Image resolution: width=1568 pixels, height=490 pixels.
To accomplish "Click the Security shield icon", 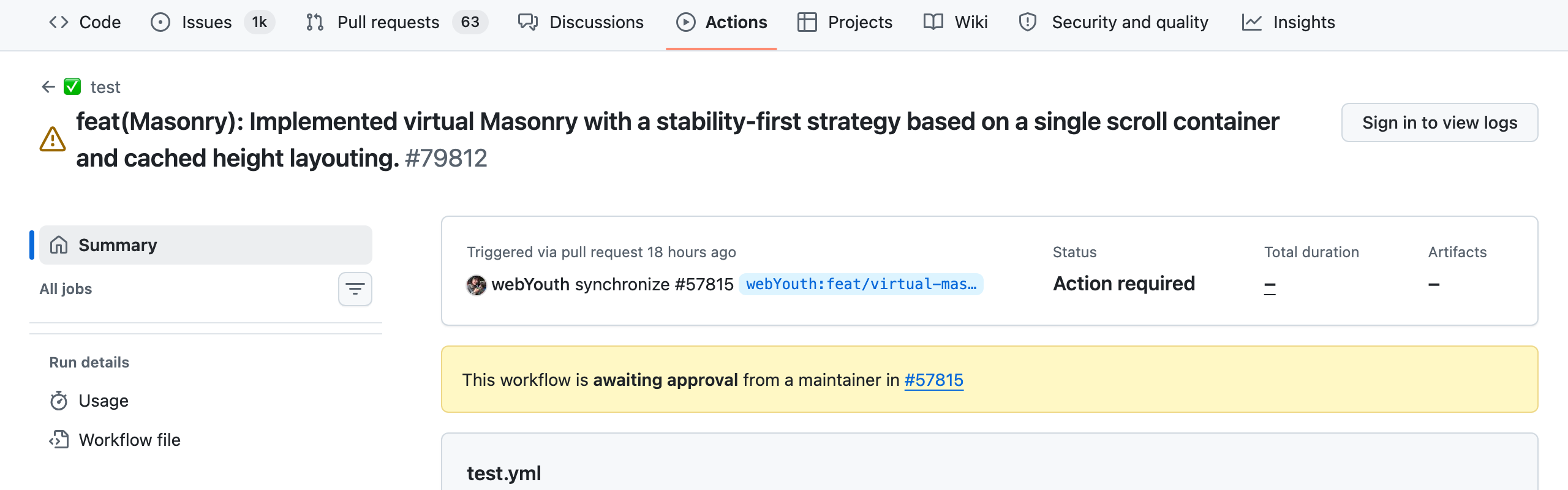I will point(1028,23).
